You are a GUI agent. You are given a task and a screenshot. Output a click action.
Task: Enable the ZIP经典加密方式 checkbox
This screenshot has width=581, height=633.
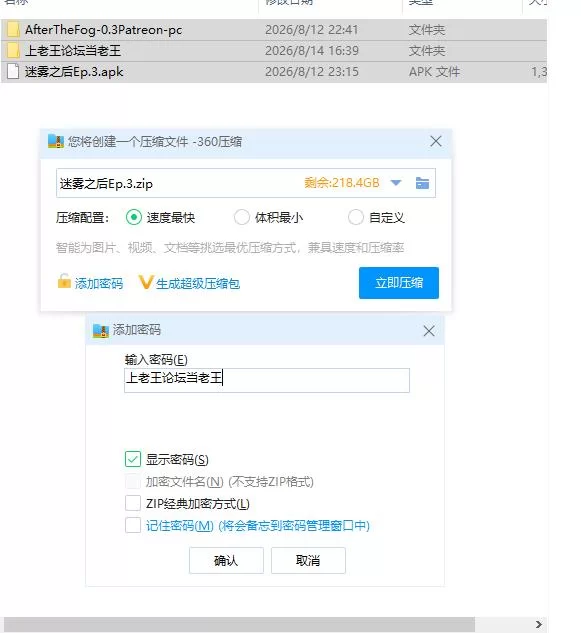(x=133, y=503)
